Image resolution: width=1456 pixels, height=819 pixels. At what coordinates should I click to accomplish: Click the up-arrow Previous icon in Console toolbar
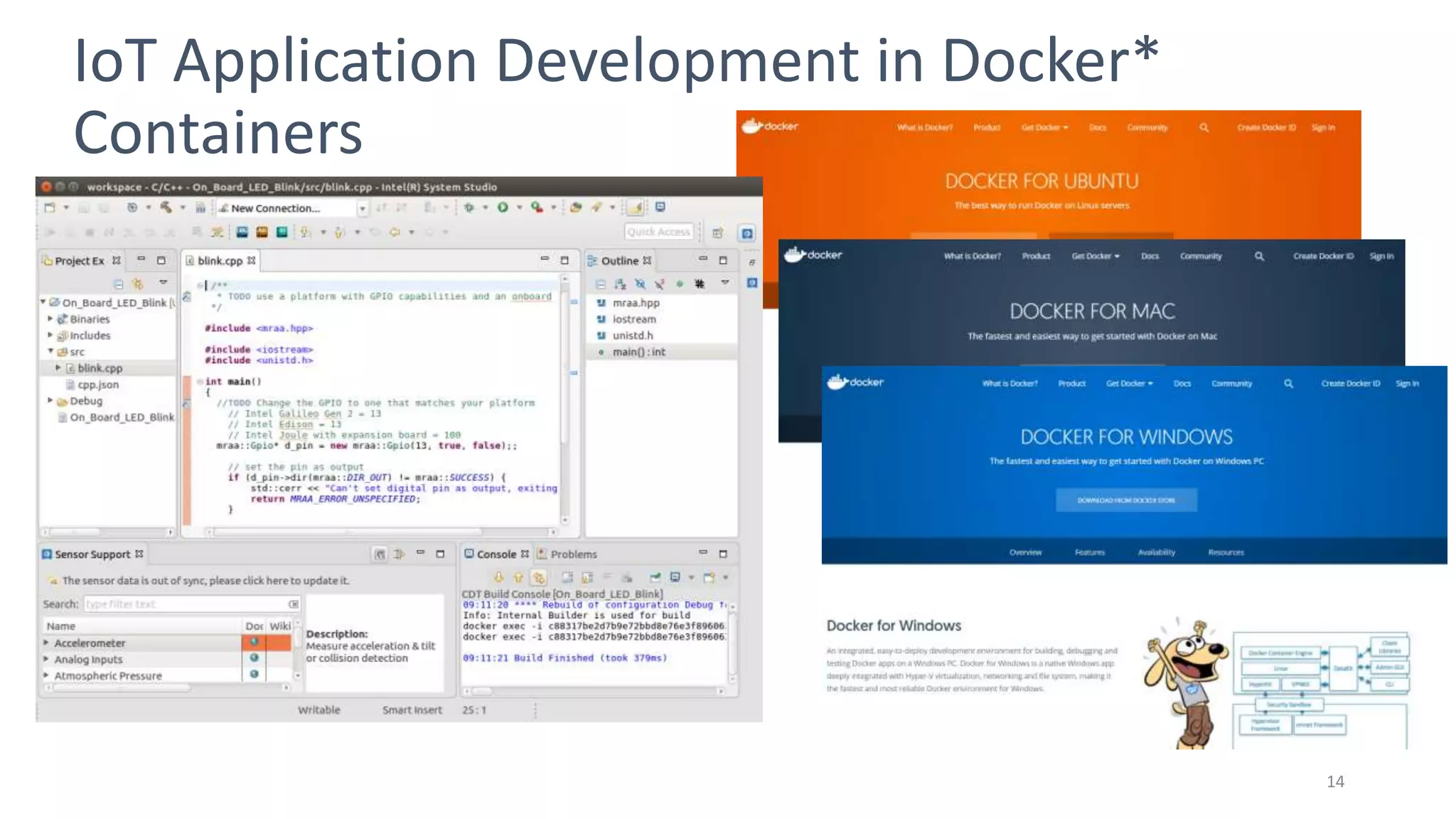(518, 577)
